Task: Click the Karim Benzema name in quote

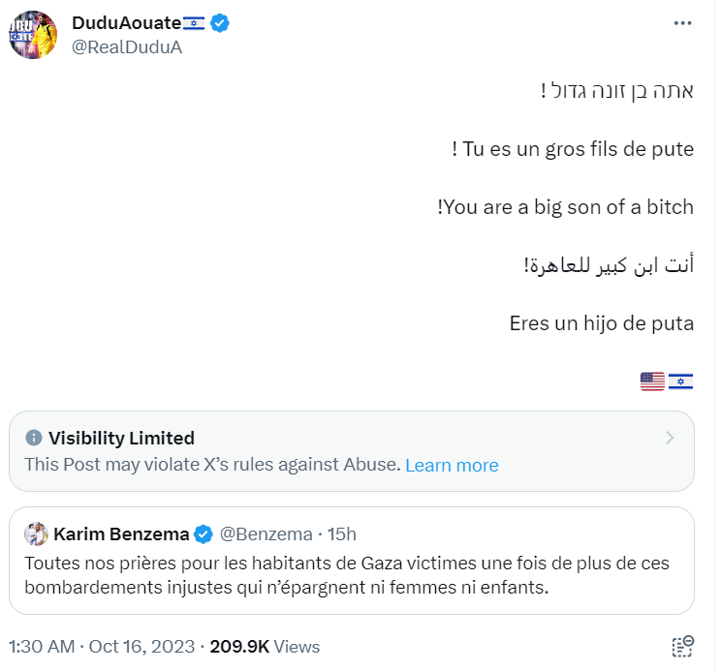Action: [121, 534]
